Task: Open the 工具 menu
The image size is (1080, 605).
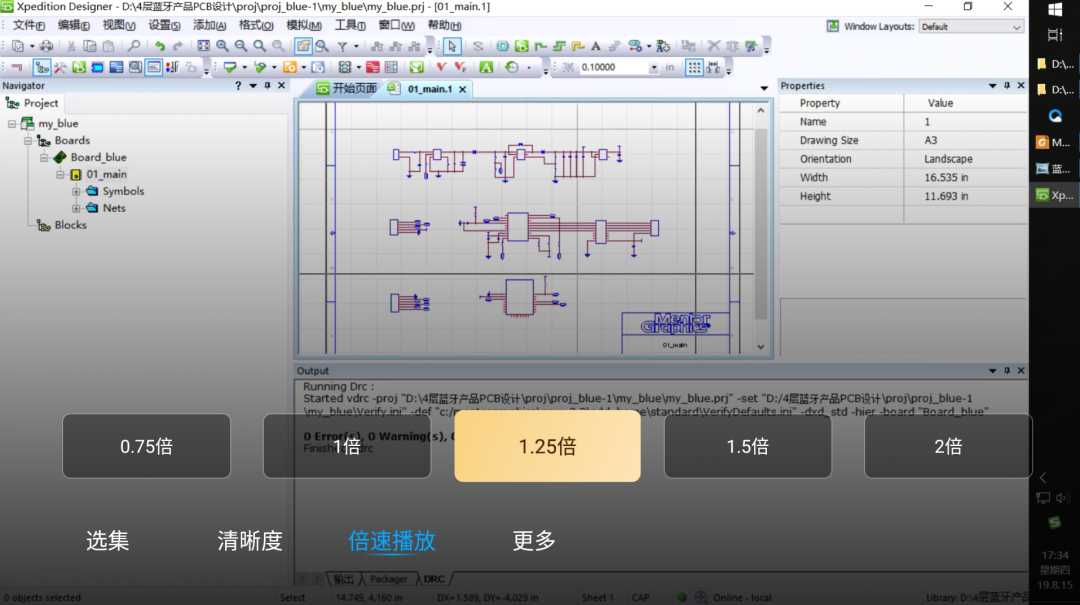Action: [x=349, y=25]
